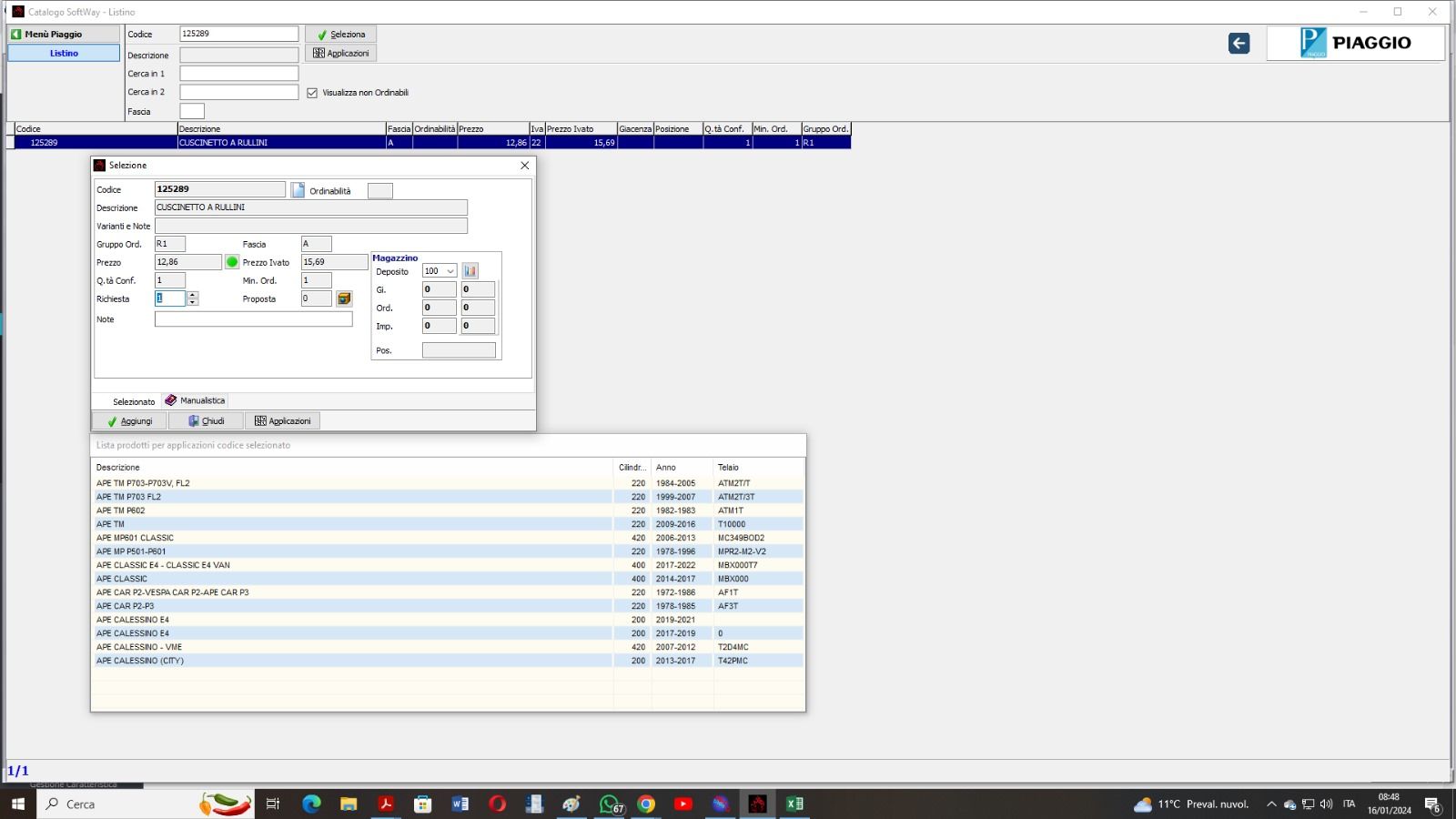Open the Listino menu item
This screenshot has width=1456, height=819.
tap(64, 53)
